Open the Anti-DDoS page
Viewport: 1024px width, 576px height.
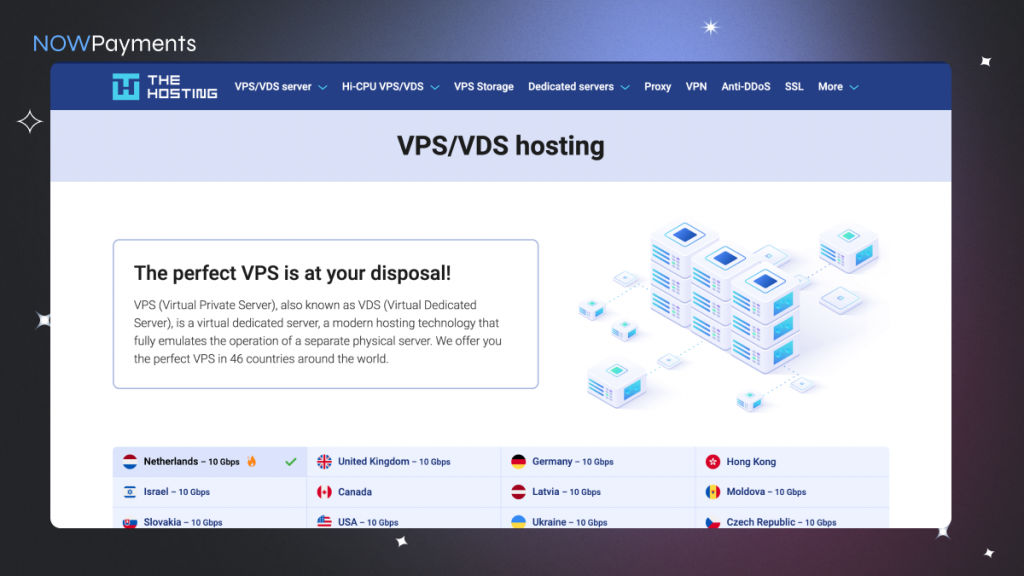746,86
